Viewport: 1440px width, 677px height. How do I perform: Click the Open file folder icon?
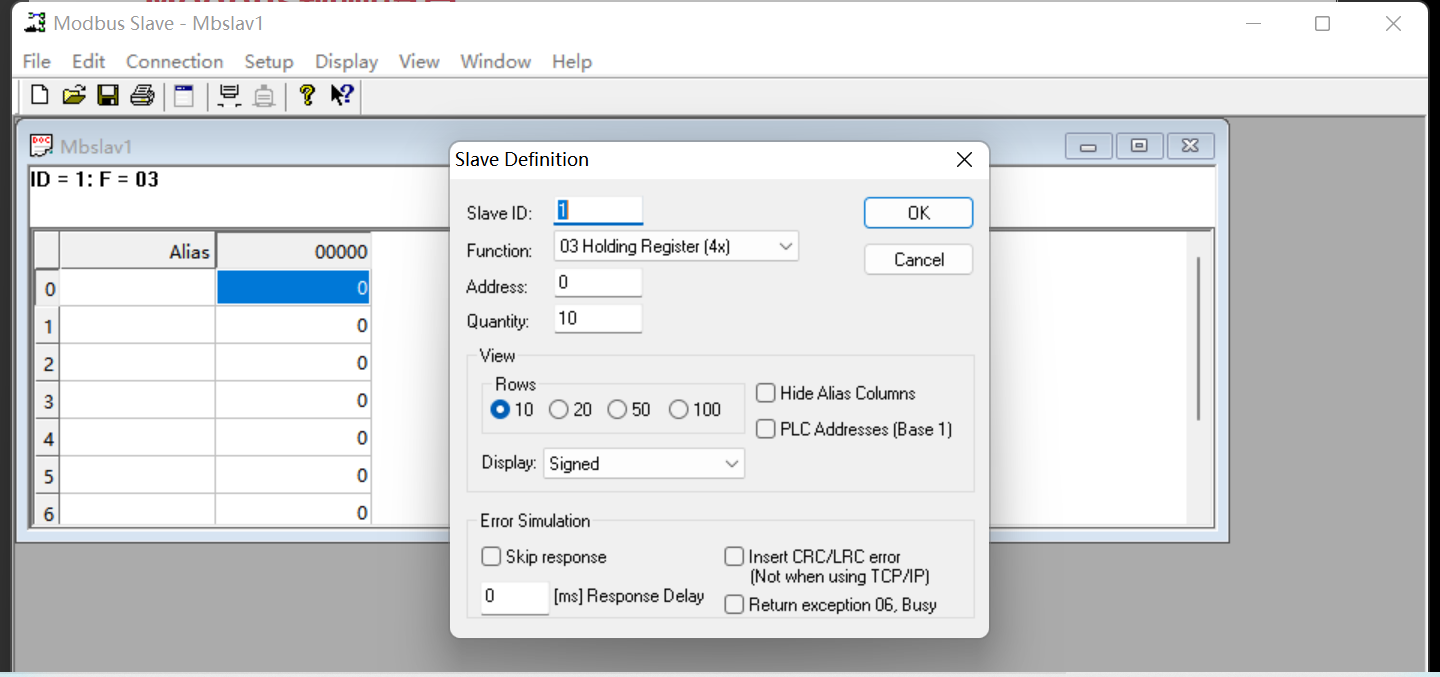tap(73, 95)
